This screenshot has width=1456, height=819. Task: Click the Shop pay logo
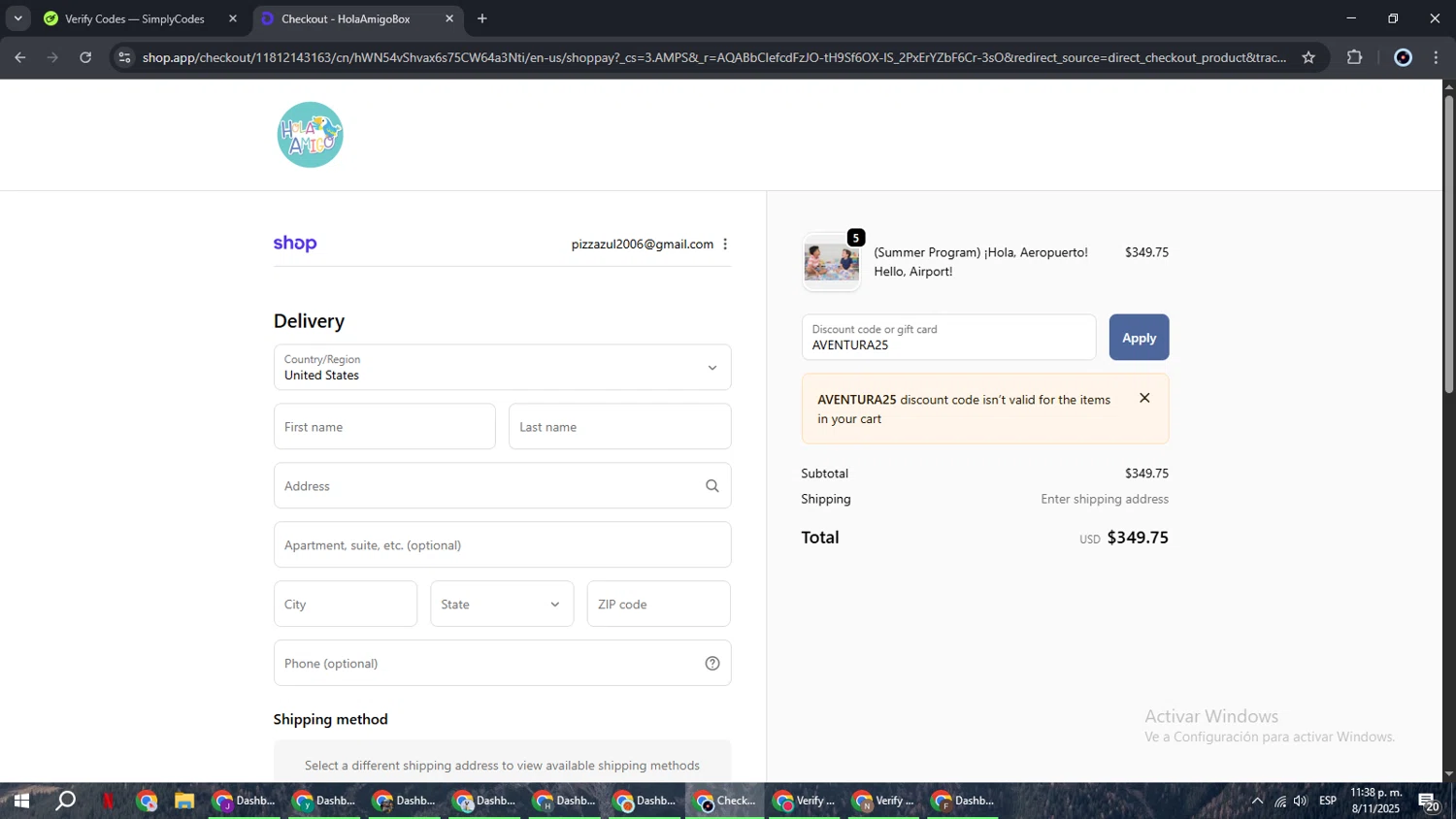pyautogui.click(x=295, y=244)
